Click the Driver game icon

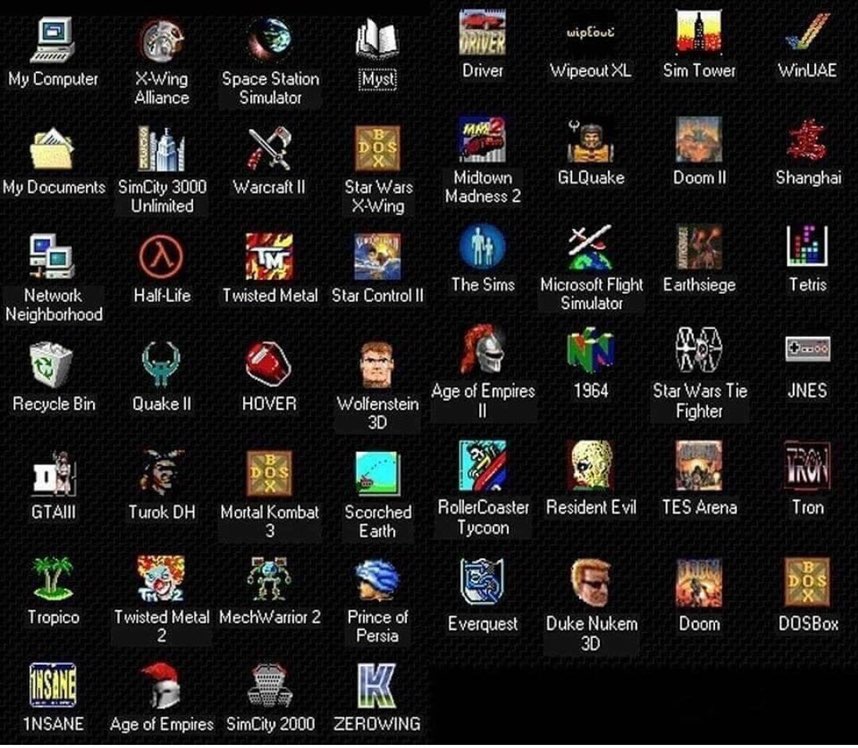click(x=482, y=32)
